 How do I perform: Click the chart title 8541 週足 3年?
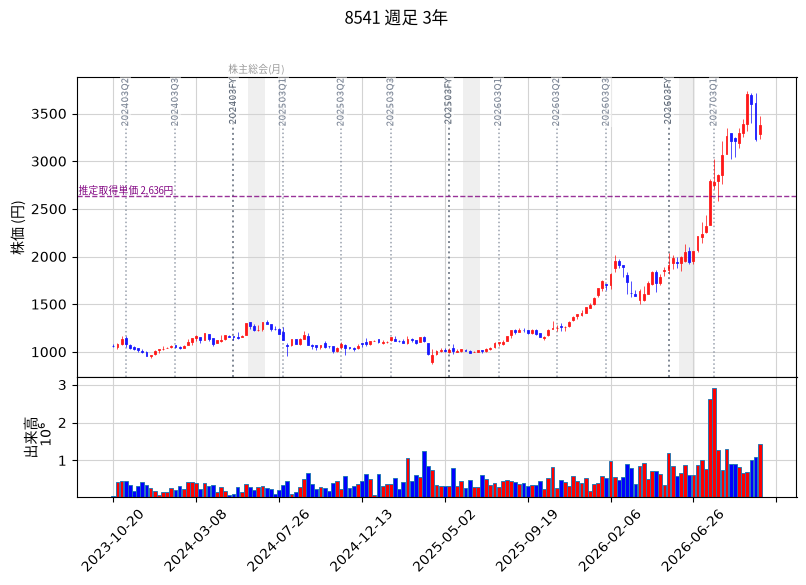(396, 18)
